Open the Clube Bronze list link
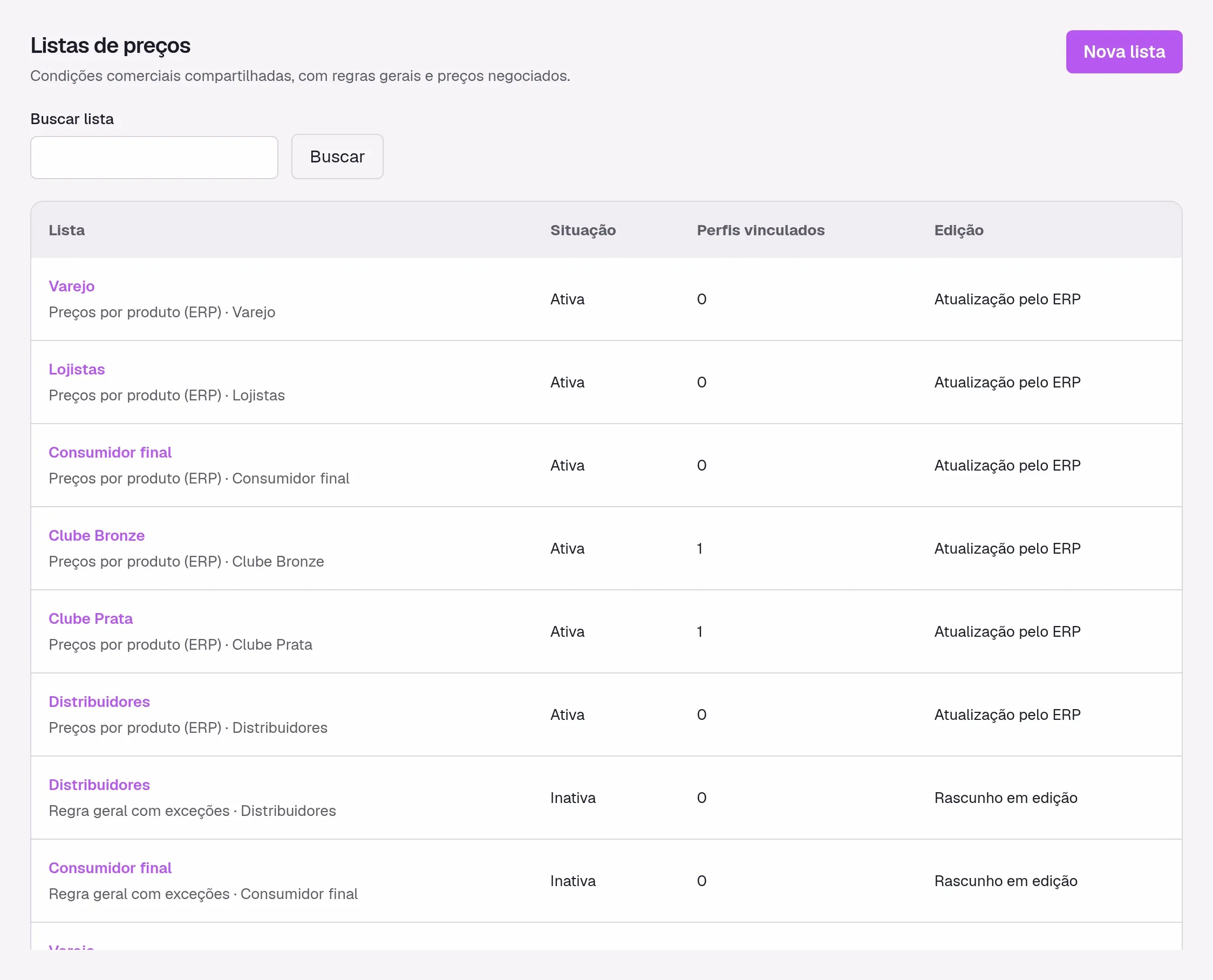The image size is (1213, 980). [x=97, y=535]
